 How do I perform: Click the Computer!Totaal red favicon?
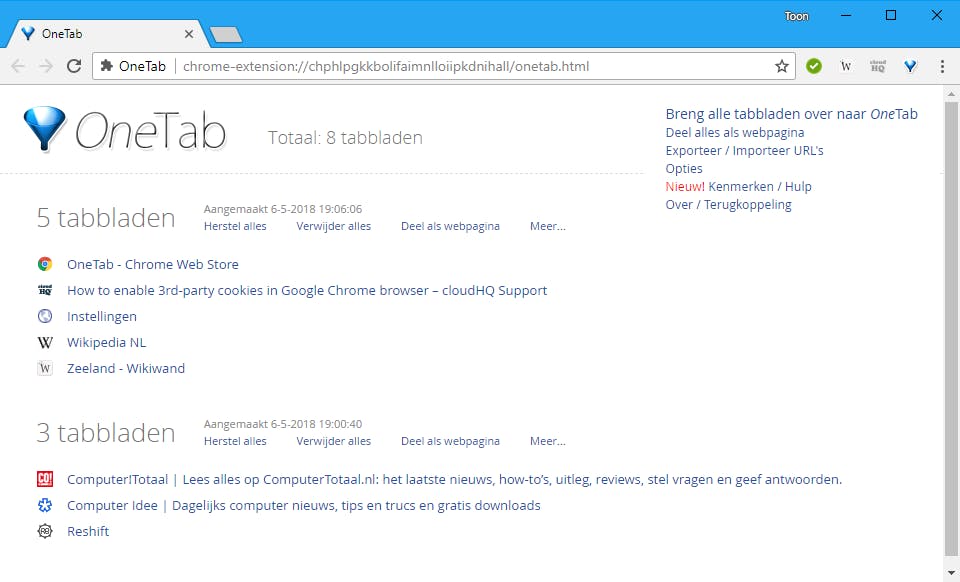tap(45, 479)
